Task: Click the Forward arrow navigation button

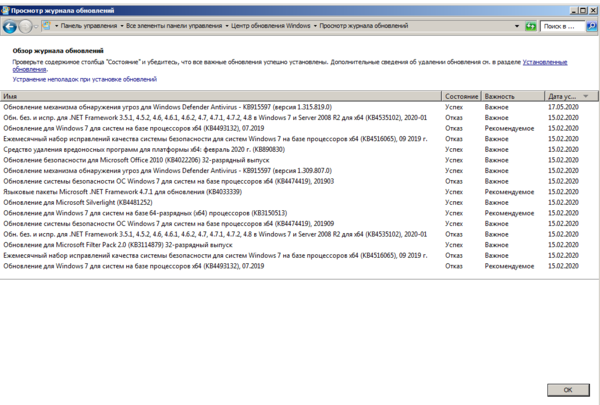Action: [x=25, y=26]
